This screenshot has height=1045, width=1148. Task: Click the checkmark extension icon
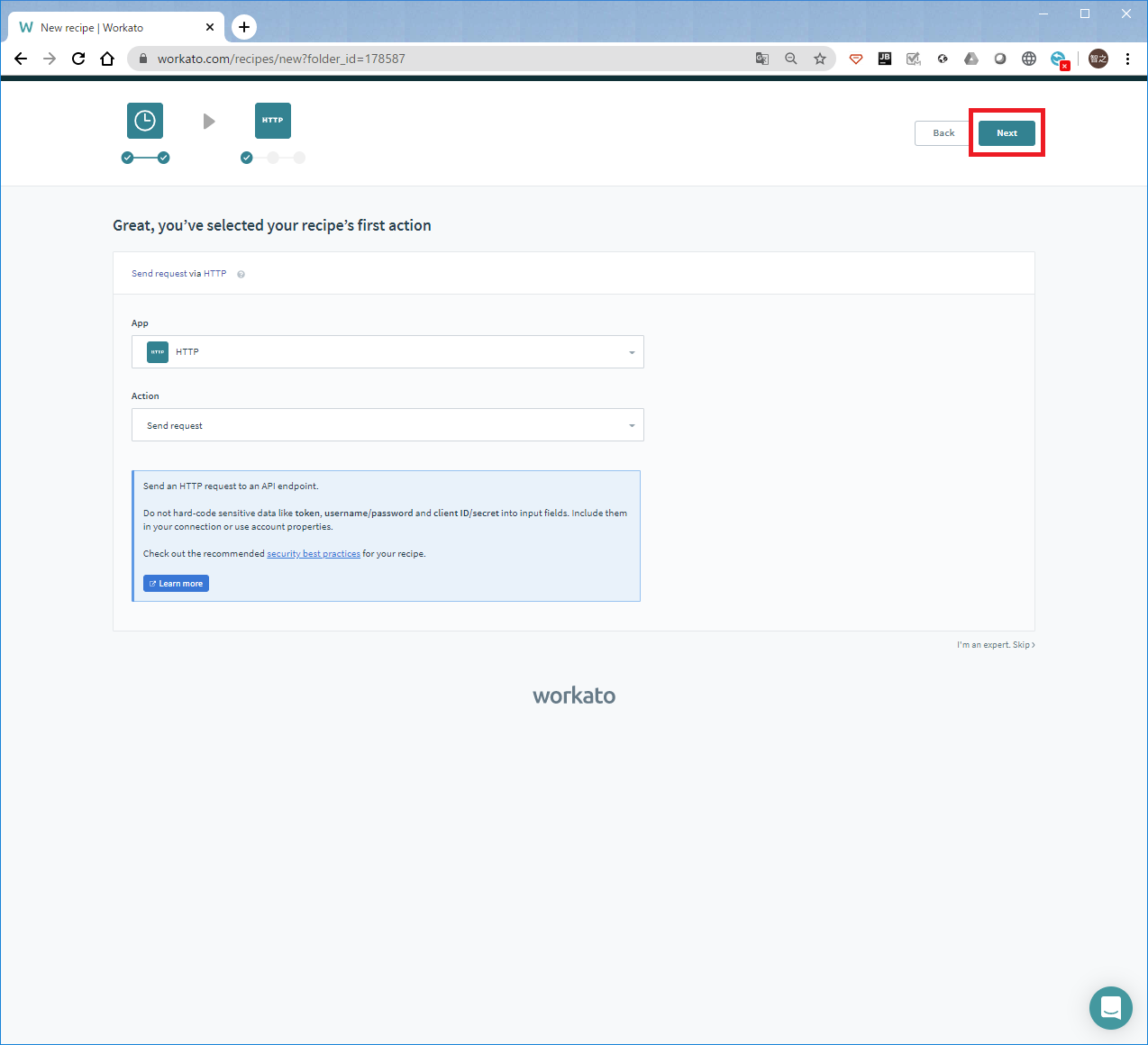tap(914, 59)
